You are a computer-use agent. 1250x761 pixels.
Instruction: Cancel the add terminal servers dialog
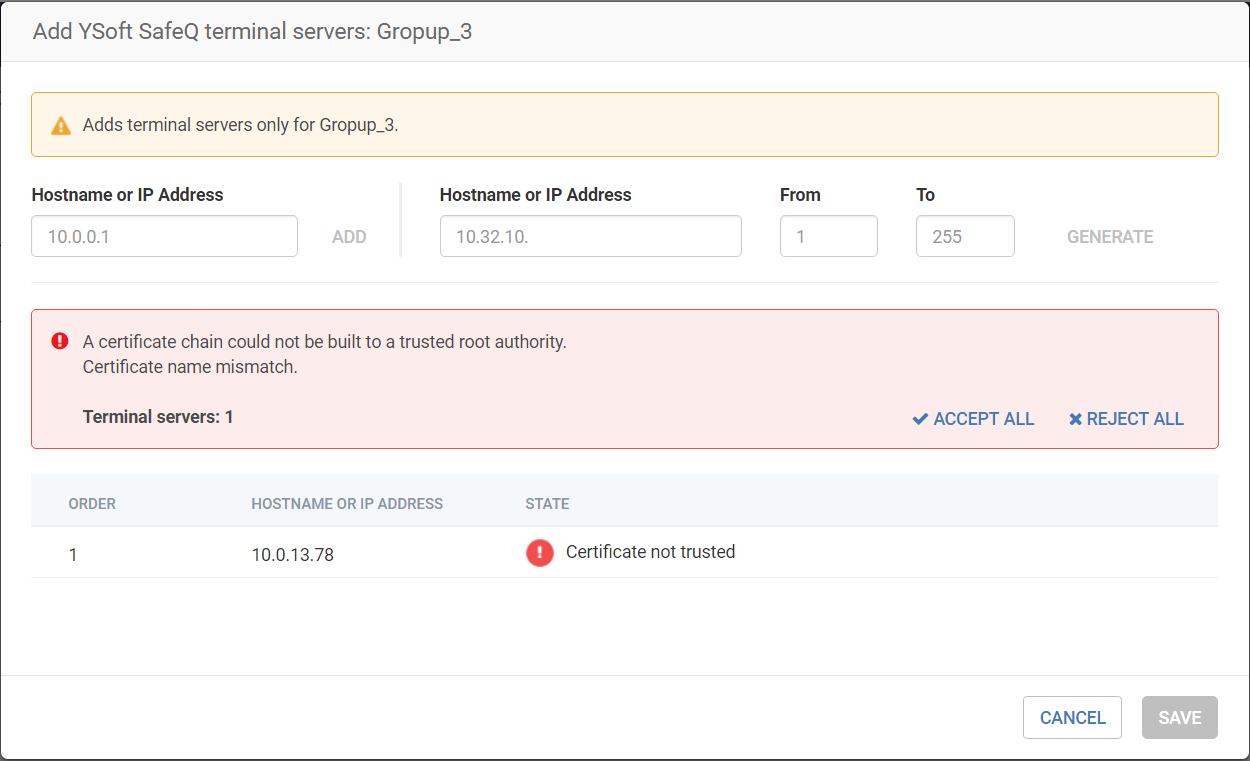tap(1072, 717)
